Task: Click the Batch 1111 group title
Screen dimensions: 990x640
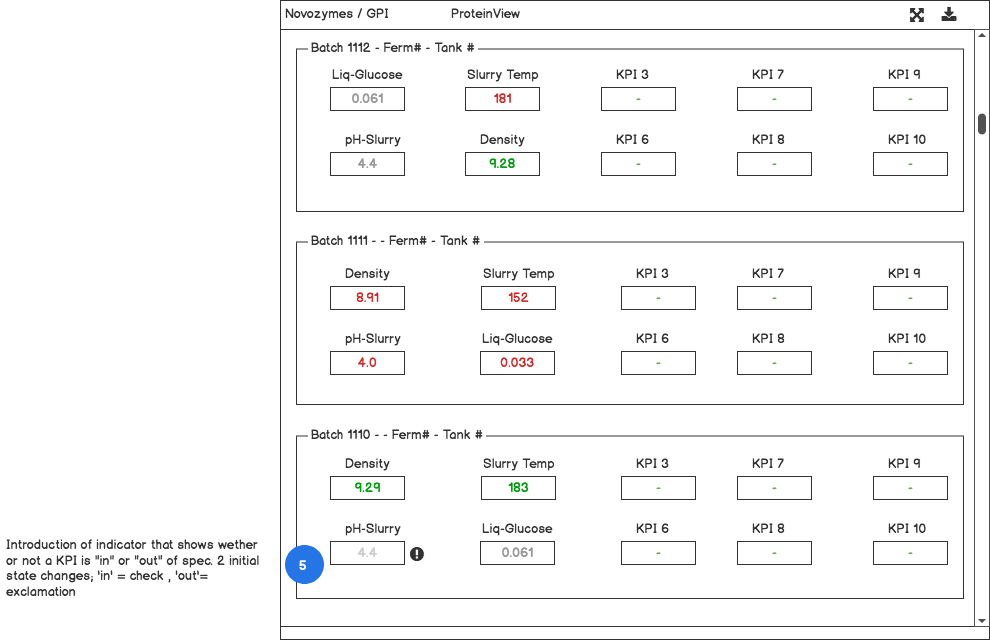Action: (x=395, y=241)
